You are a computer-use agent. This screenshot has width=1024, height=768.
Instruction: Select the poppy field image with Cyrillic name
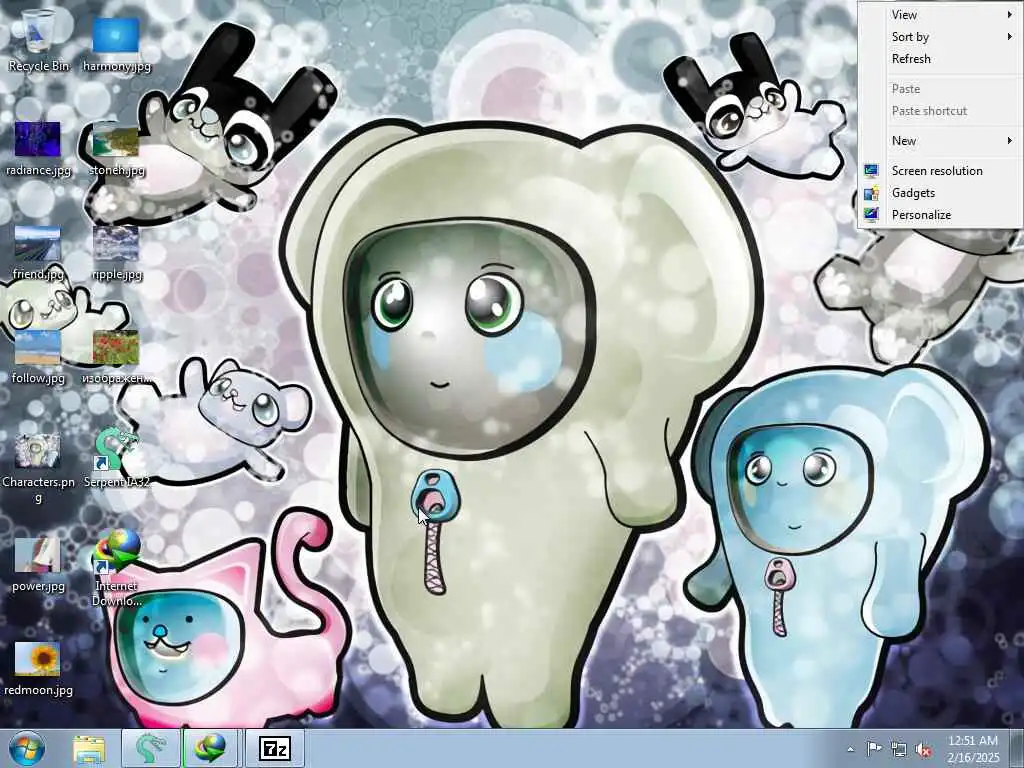pos(116,357)
